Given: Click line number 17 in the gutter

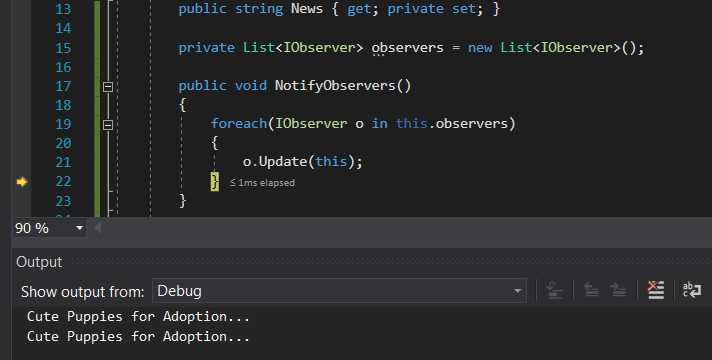Looking at the screenshot, I should point(63,86).
